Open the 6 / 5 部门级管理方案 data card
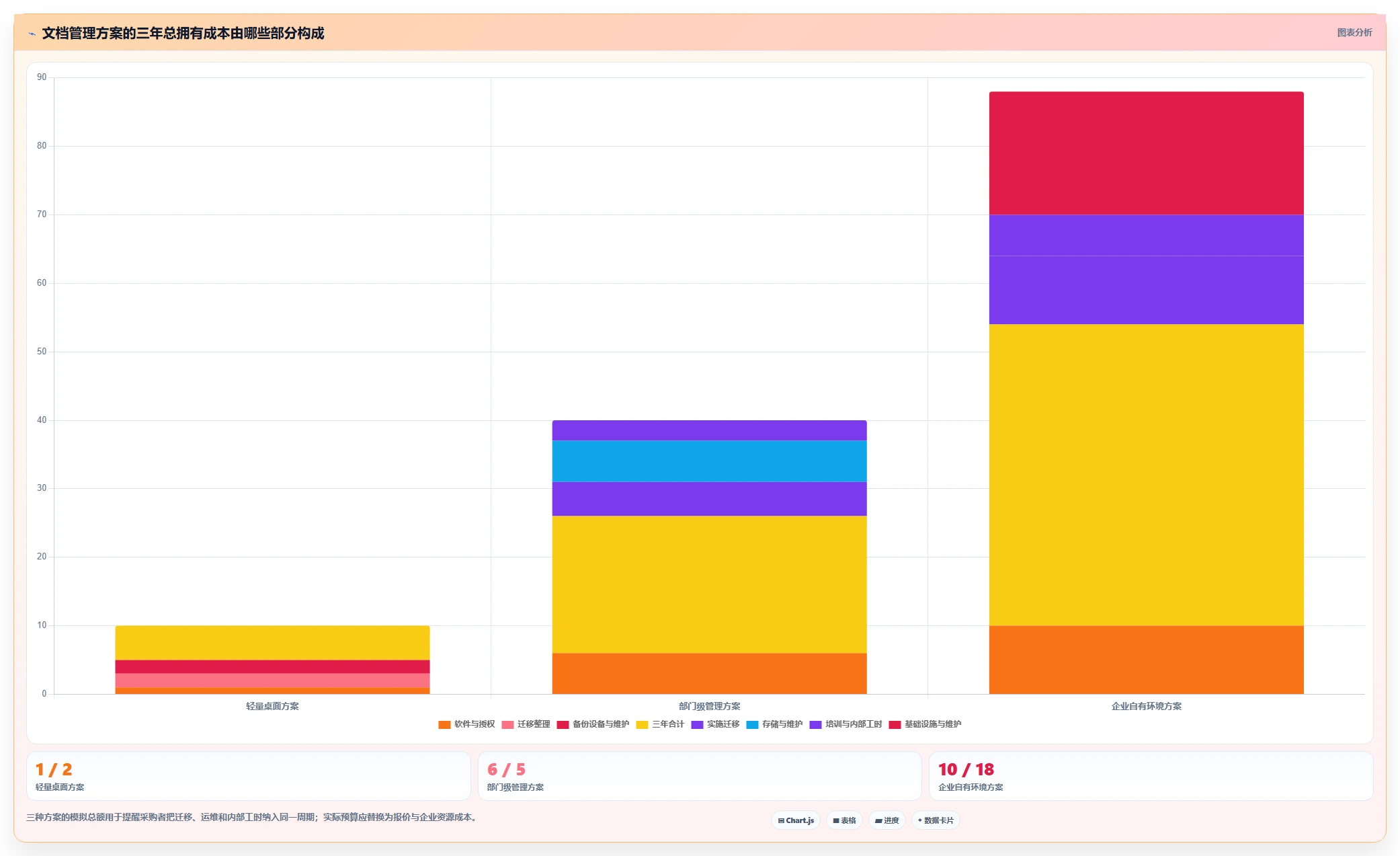 [700, 776]
